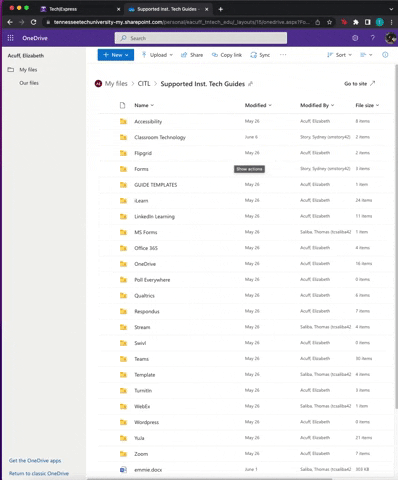This screenshot has height=480, width=398.
Task: Switch to the Tech|Express browser tab
Action: (x=79, y=9)
